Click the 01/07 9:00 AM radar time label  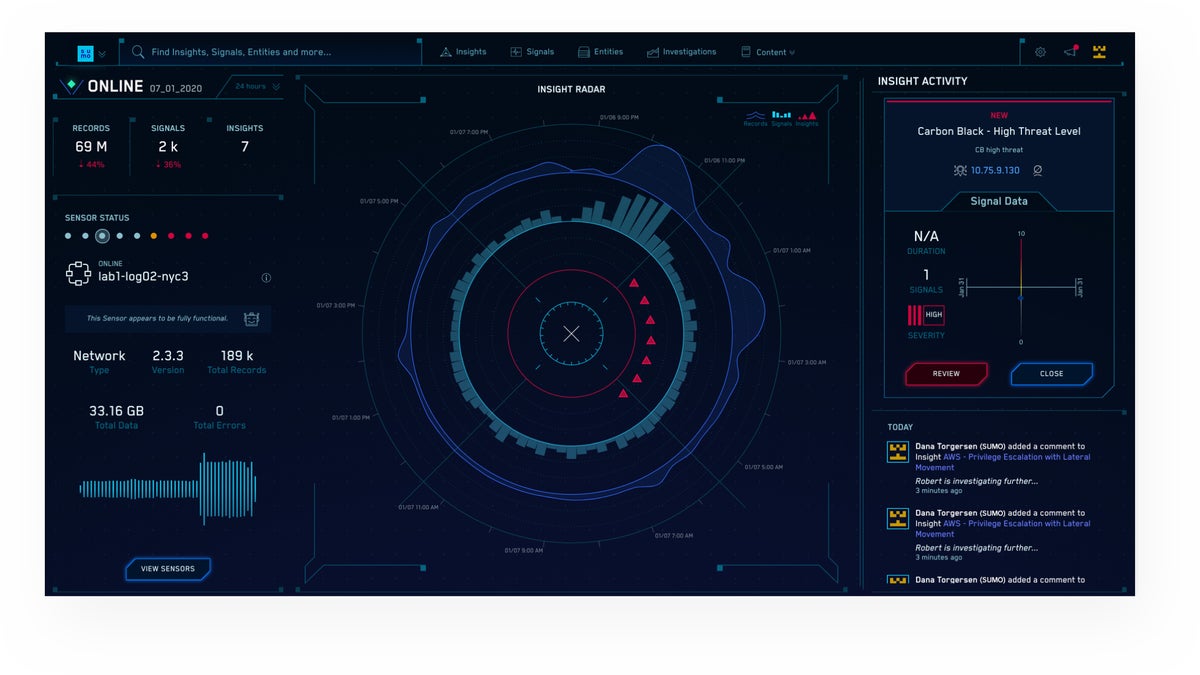point(524,551)
